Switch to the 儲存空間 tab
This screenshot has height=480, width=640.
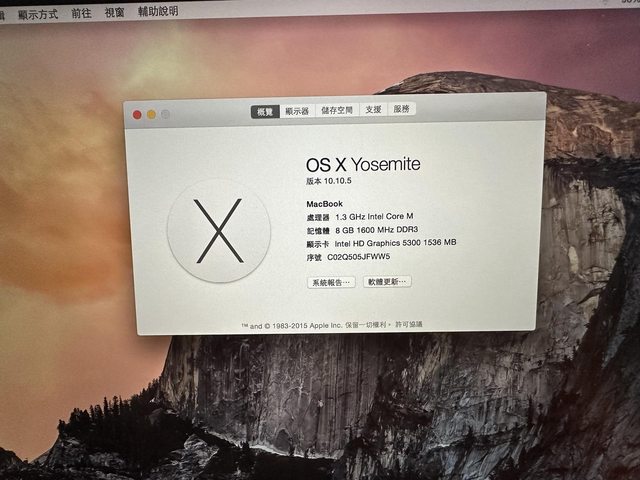(337, 110)
